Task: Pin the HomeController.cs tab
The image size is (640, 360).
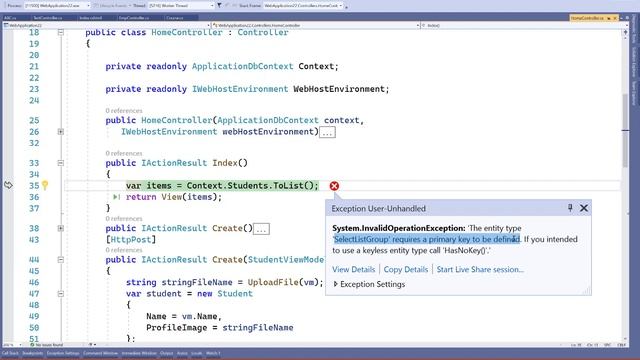Action: tap(609, 18)
